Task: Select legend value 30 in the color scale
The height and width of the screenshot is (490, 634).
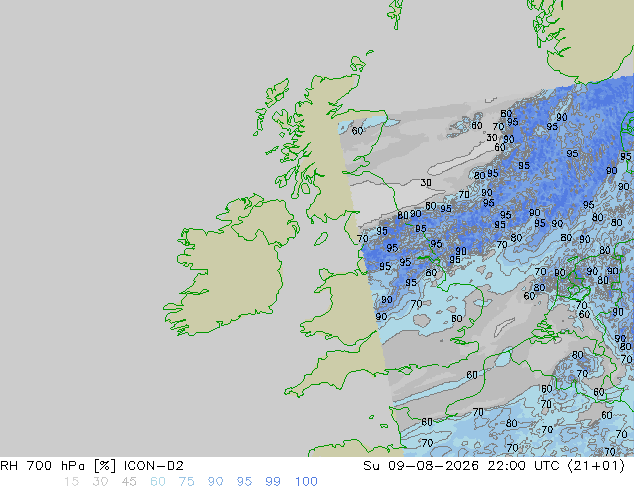Action: [x=100, y=482]
